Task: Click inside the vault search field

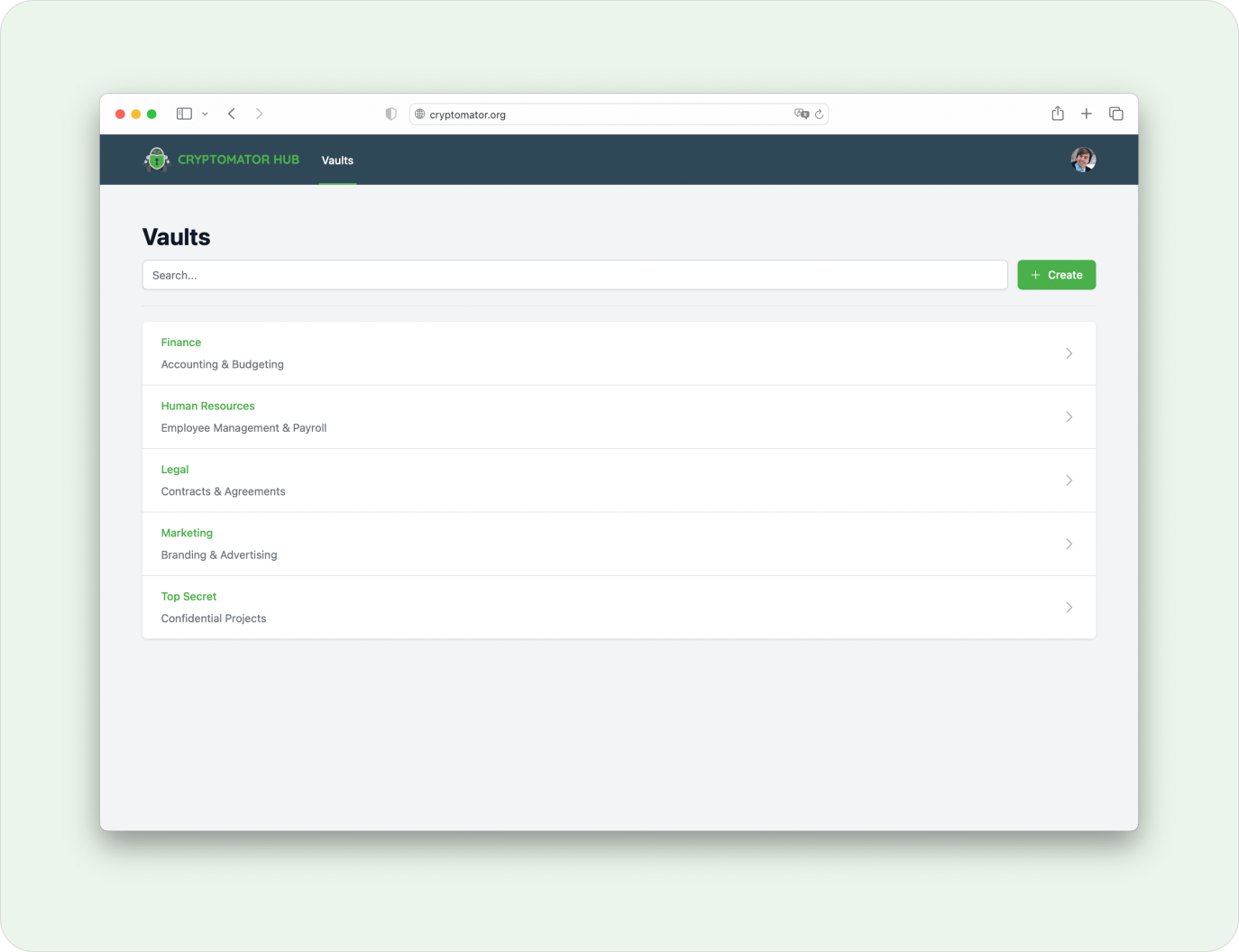Action: tap(574, 275)
